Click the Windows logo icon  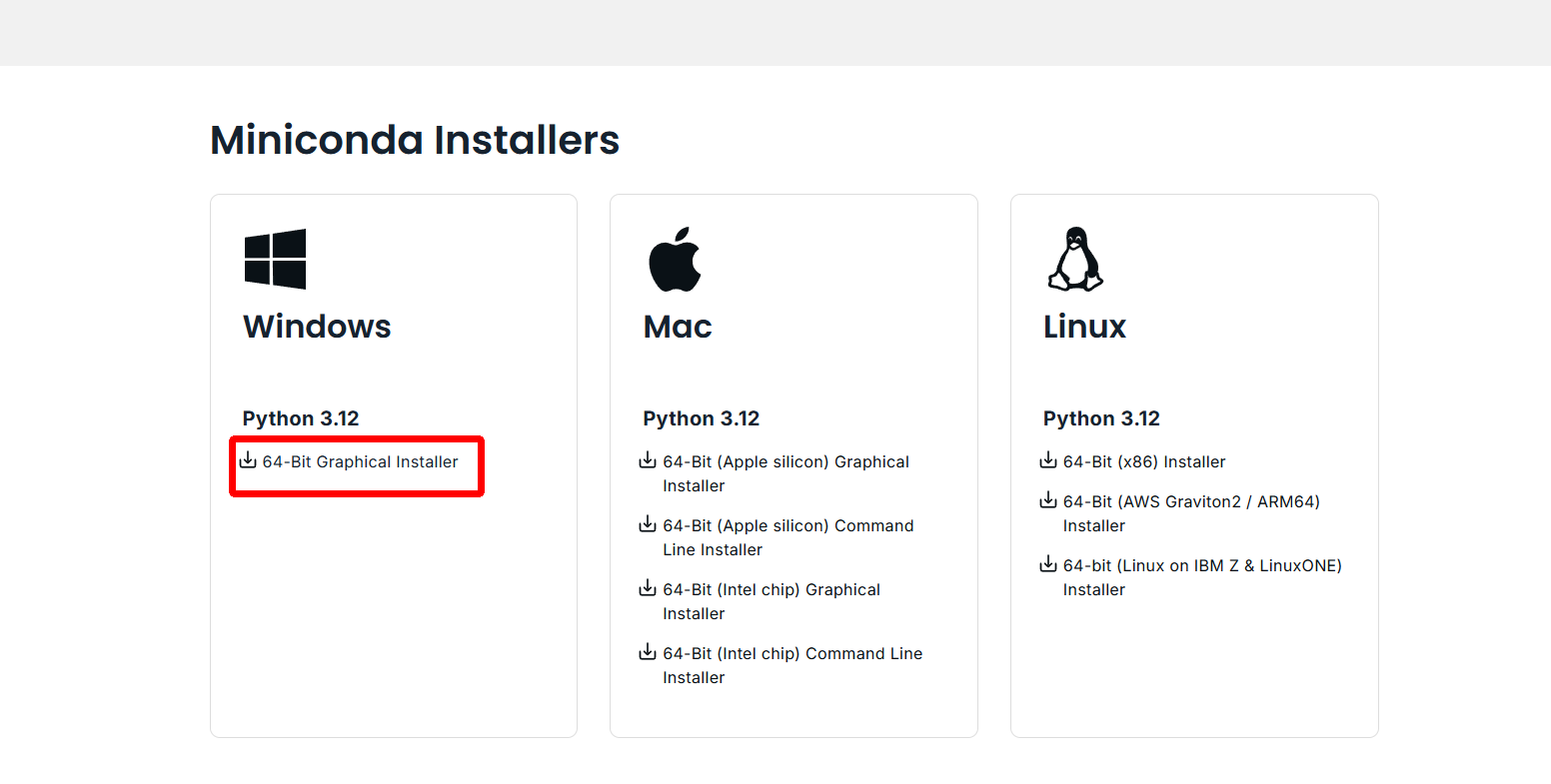pyautogui.click(x=275, y=259)
